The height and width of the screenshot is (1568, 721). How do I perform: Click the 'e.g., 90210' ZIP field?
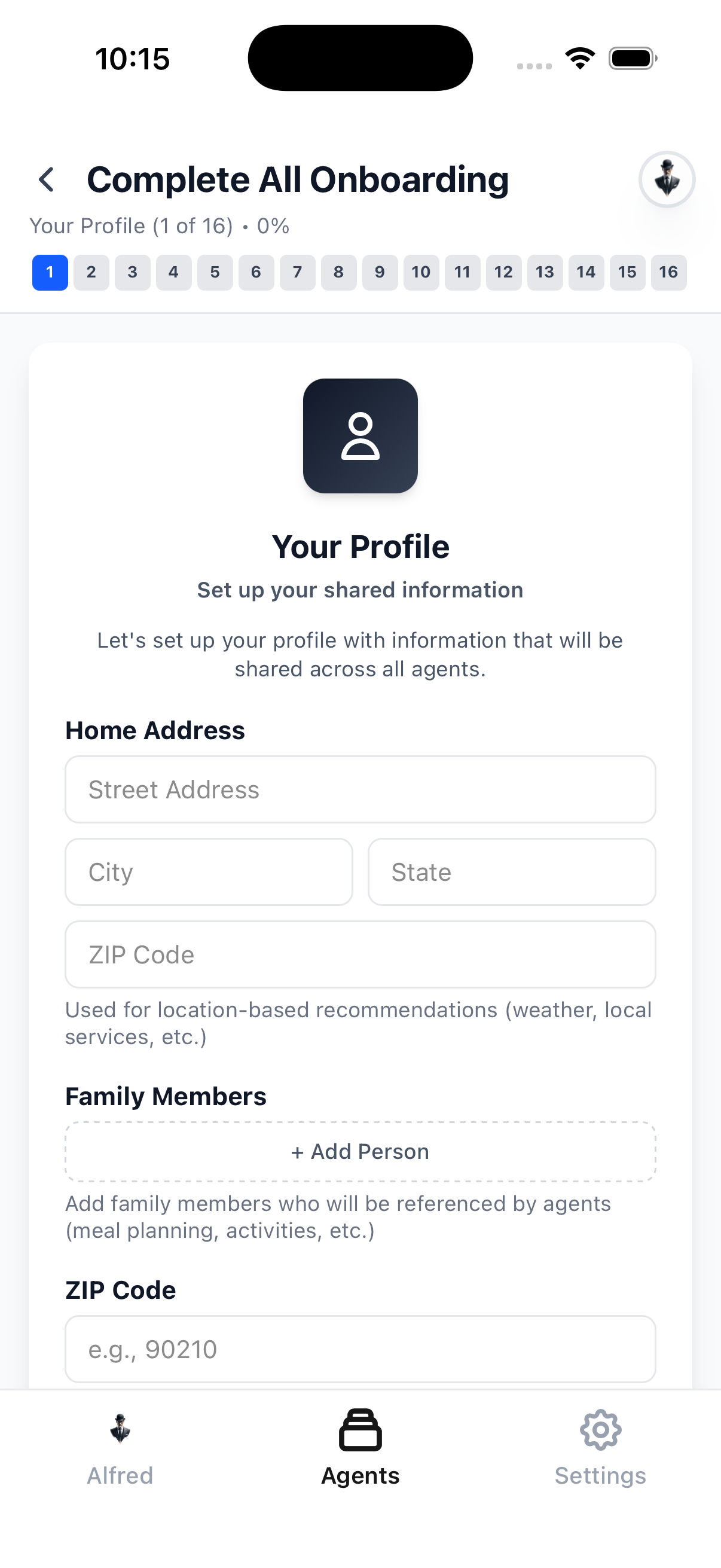tap(360, 1349)
